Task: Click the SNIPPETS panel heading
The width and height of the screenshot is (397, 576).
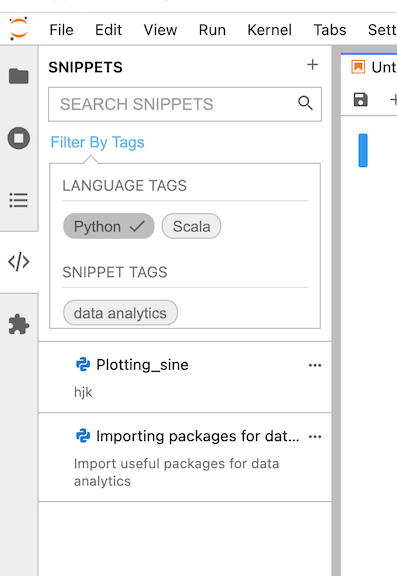Action: click(x=86, y=67)
